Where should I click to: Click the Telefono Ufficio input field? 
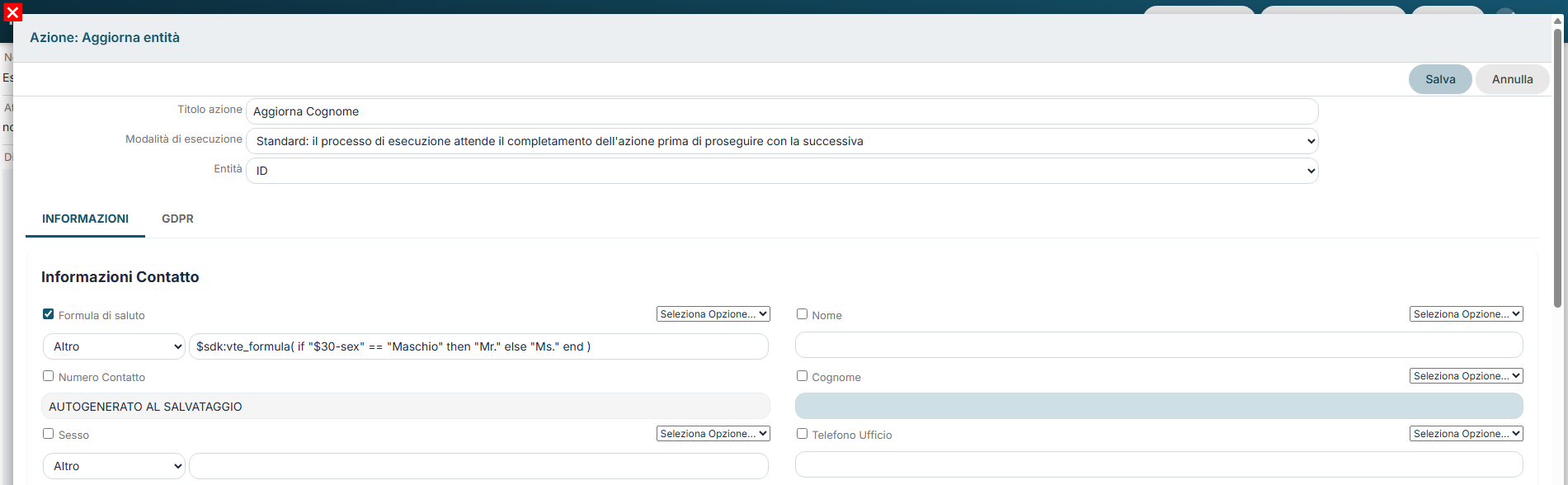[x=1159, y=464]
